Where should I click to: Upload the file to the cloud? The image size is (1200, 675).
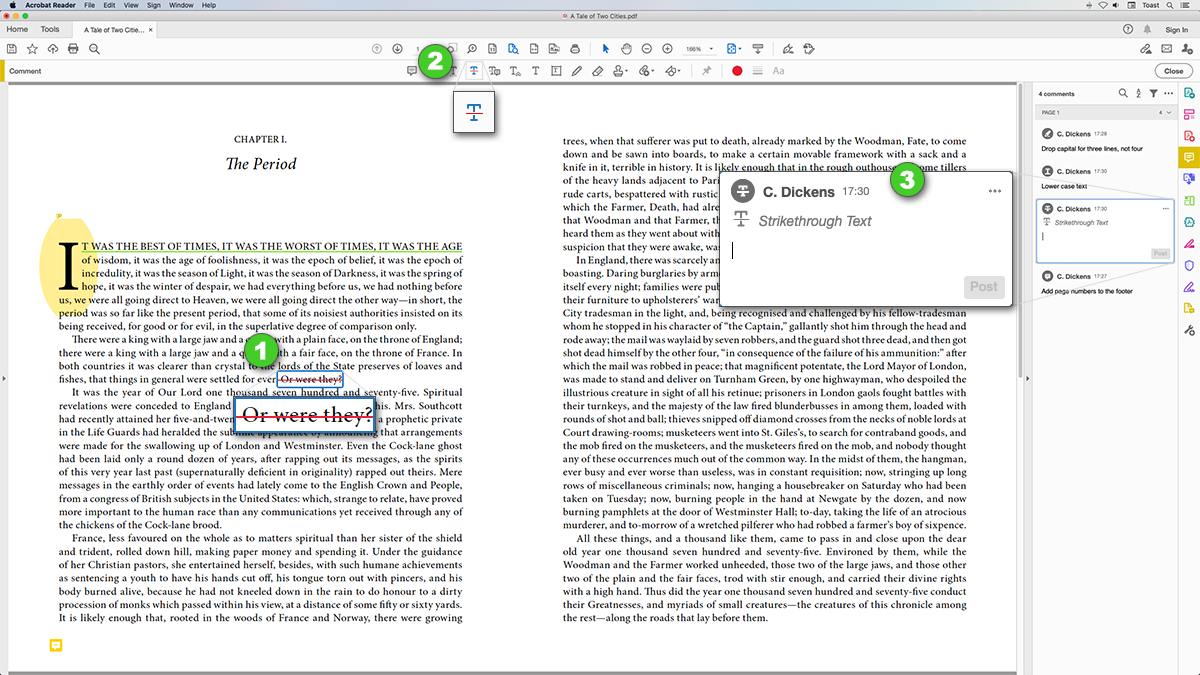coord(52,49)
